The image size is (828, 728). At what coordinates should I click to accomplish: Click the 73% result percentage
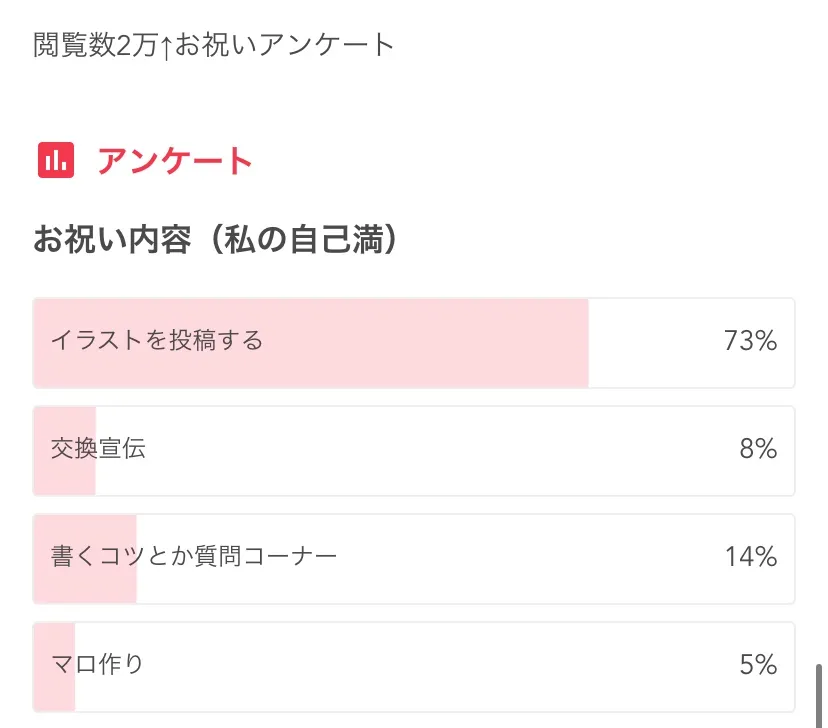tap(750, 341)
